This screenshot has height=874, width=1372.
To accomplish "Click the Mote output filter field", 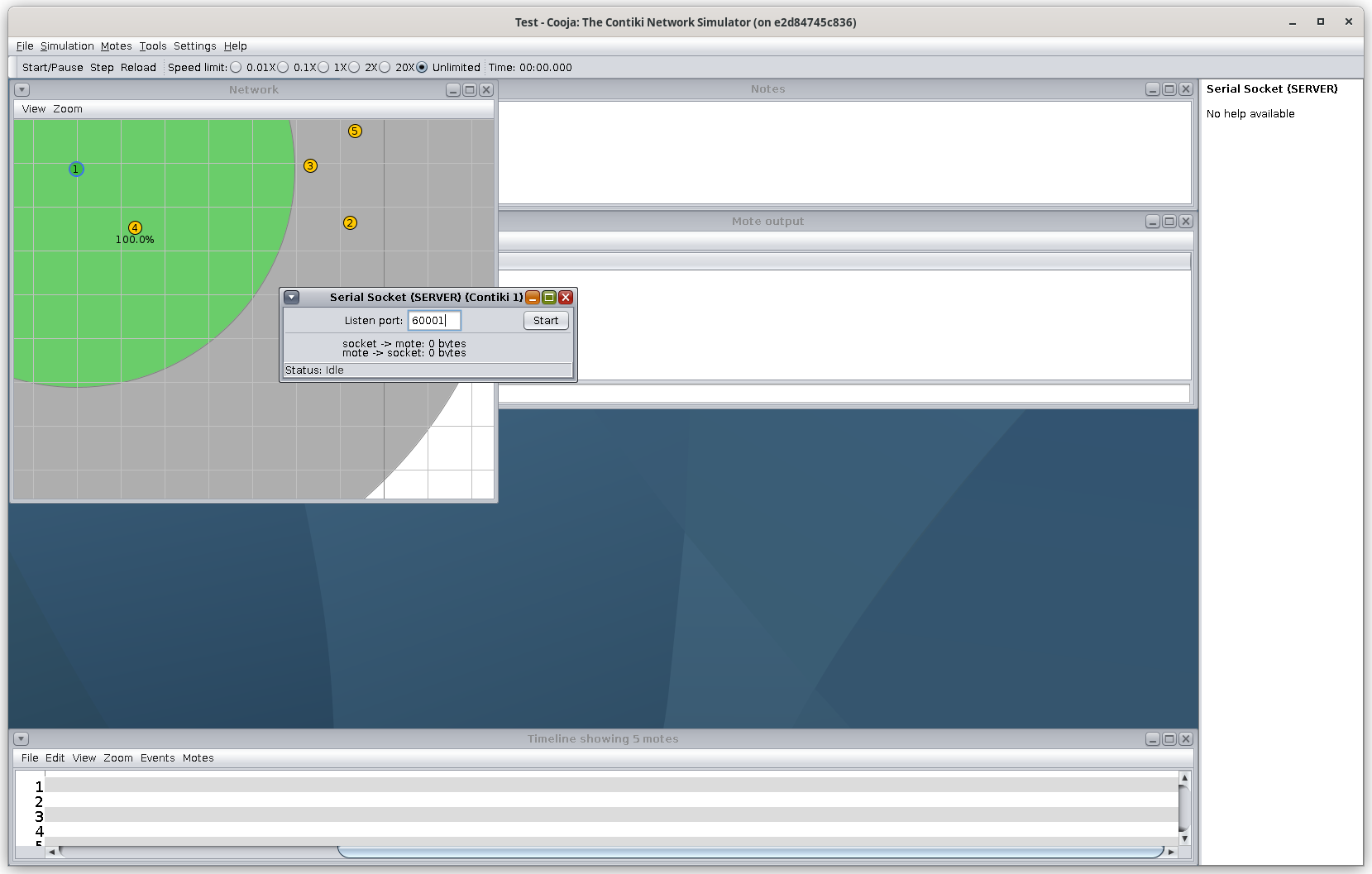I will tap(844, 394).
